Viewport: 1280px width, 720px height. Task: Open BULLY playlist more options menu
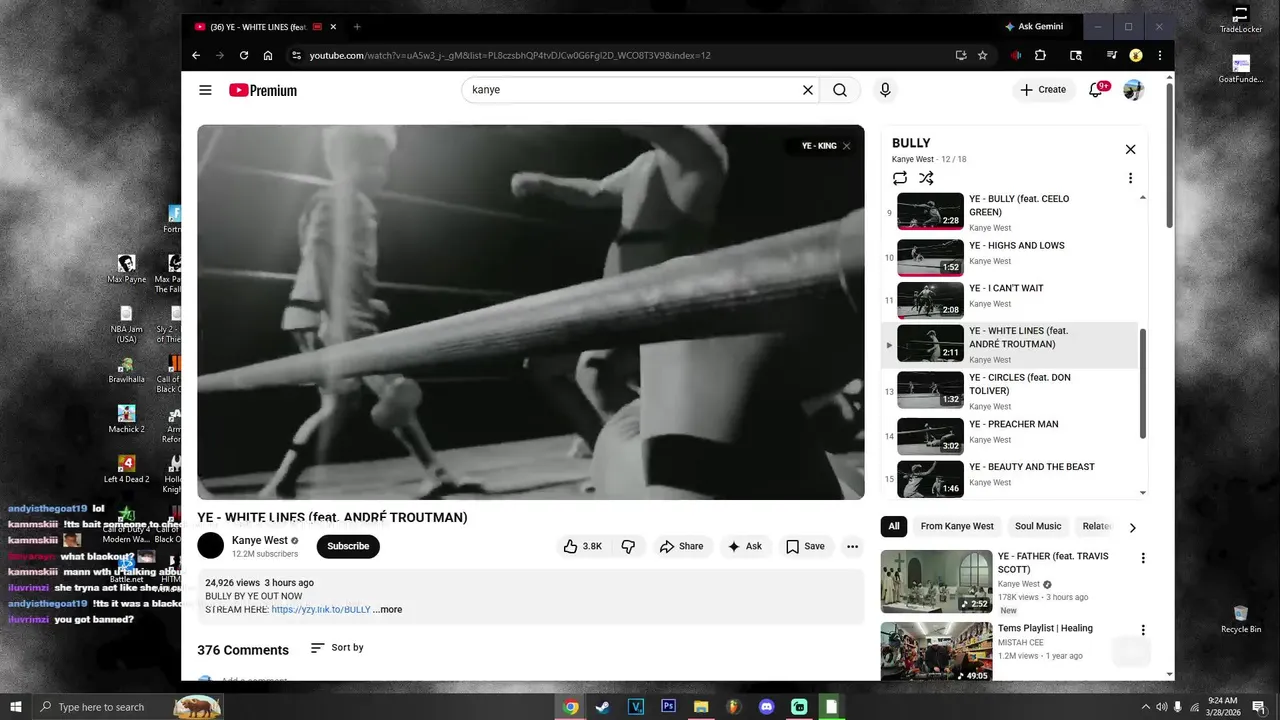(1130, 178)
